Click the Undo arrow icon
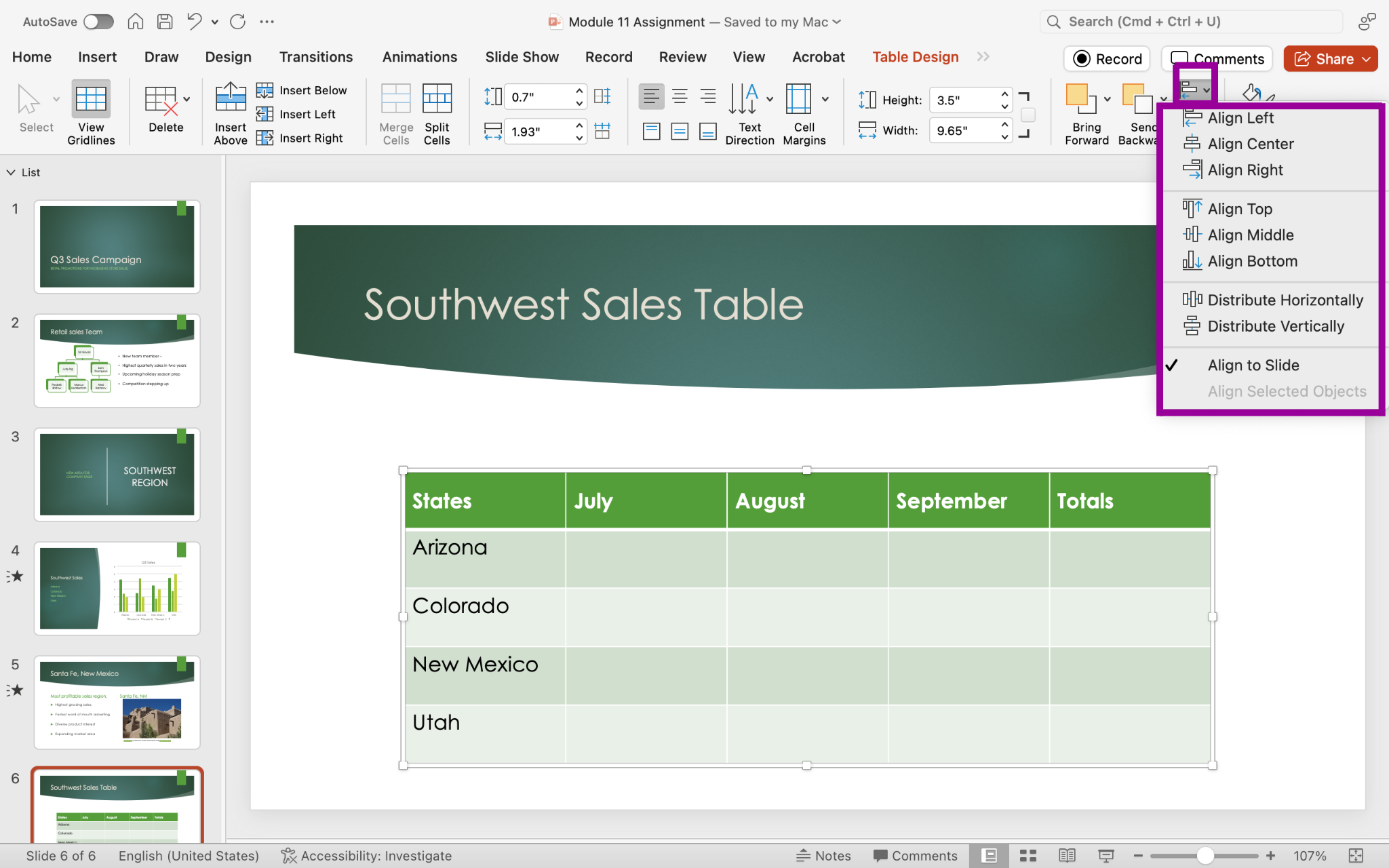1389x868 pixels. click(x=195, y=22)
